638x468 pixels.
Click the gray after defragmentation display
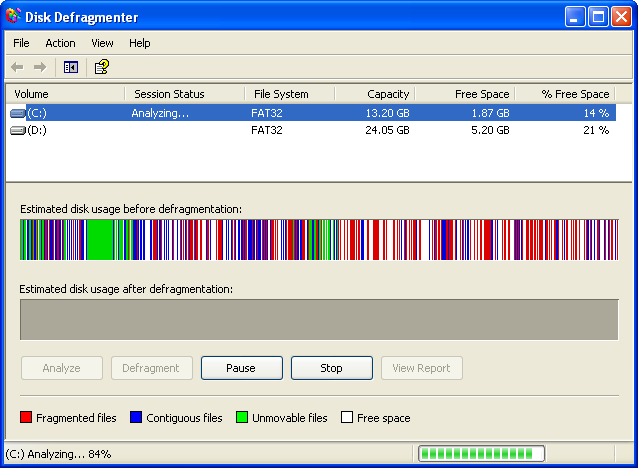(x=319, y=319)
